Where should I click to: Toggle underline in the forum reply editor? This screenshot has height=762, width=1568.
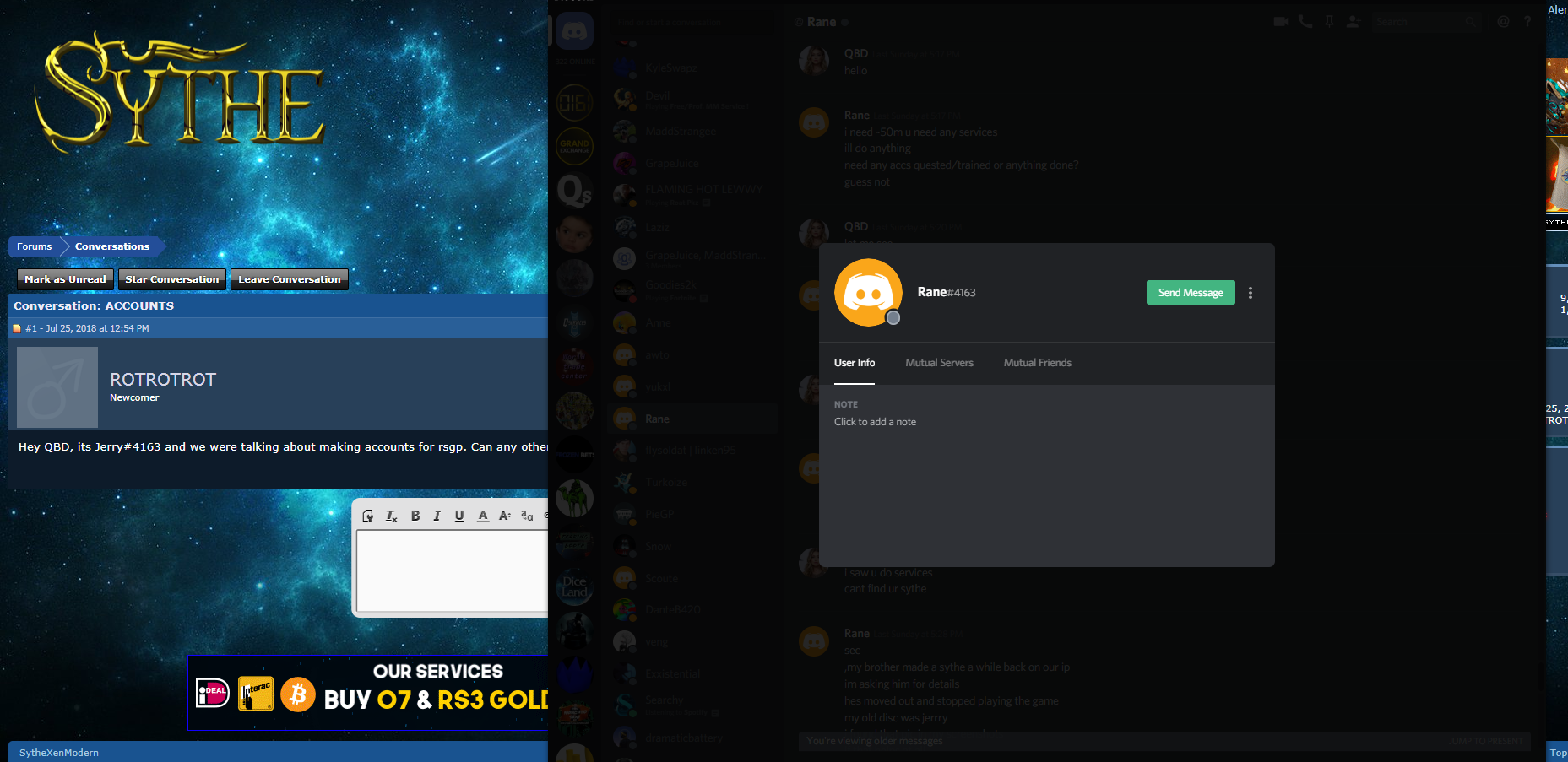click(459, 516)
